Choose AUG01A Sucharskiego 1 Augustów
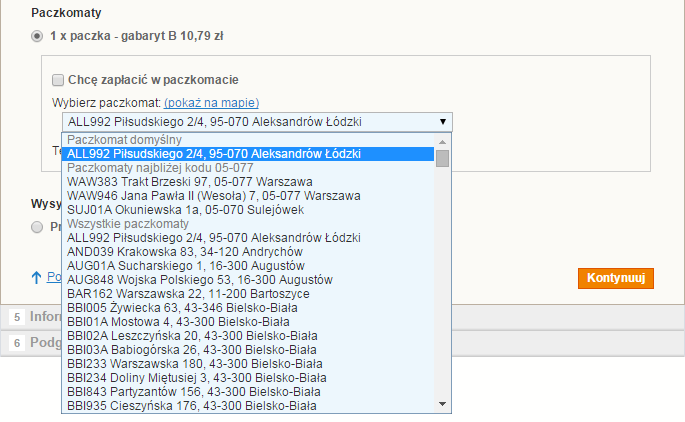 tap(248, 266)
